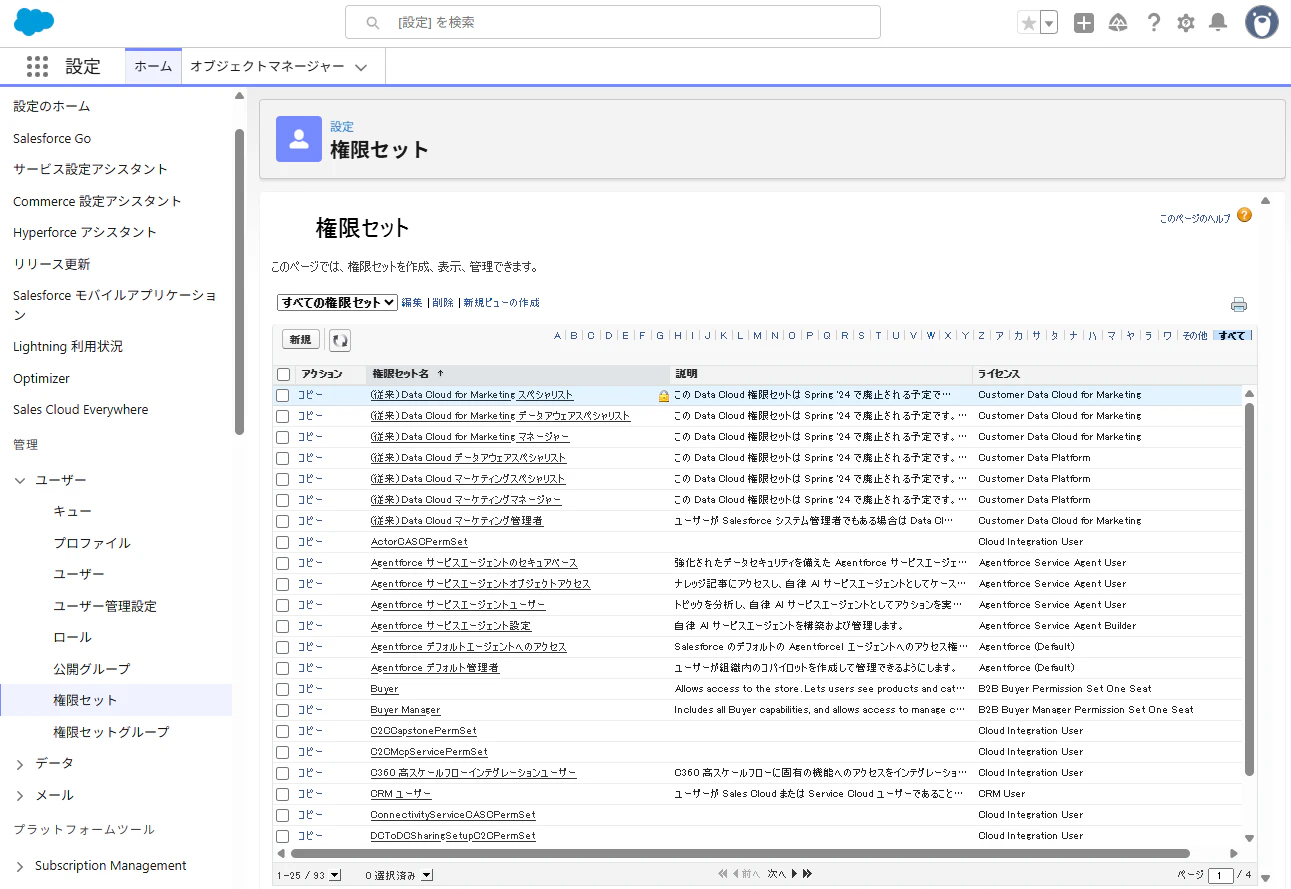The image size is (1291, 889).
Task: Open プロファイル in the sidebar
Action: (x=92, y=543)
